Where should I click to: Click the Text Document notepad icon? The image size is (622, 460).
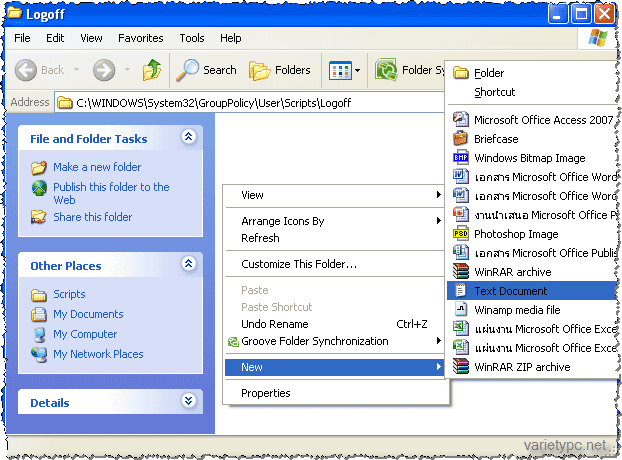[x=460, y=291]
